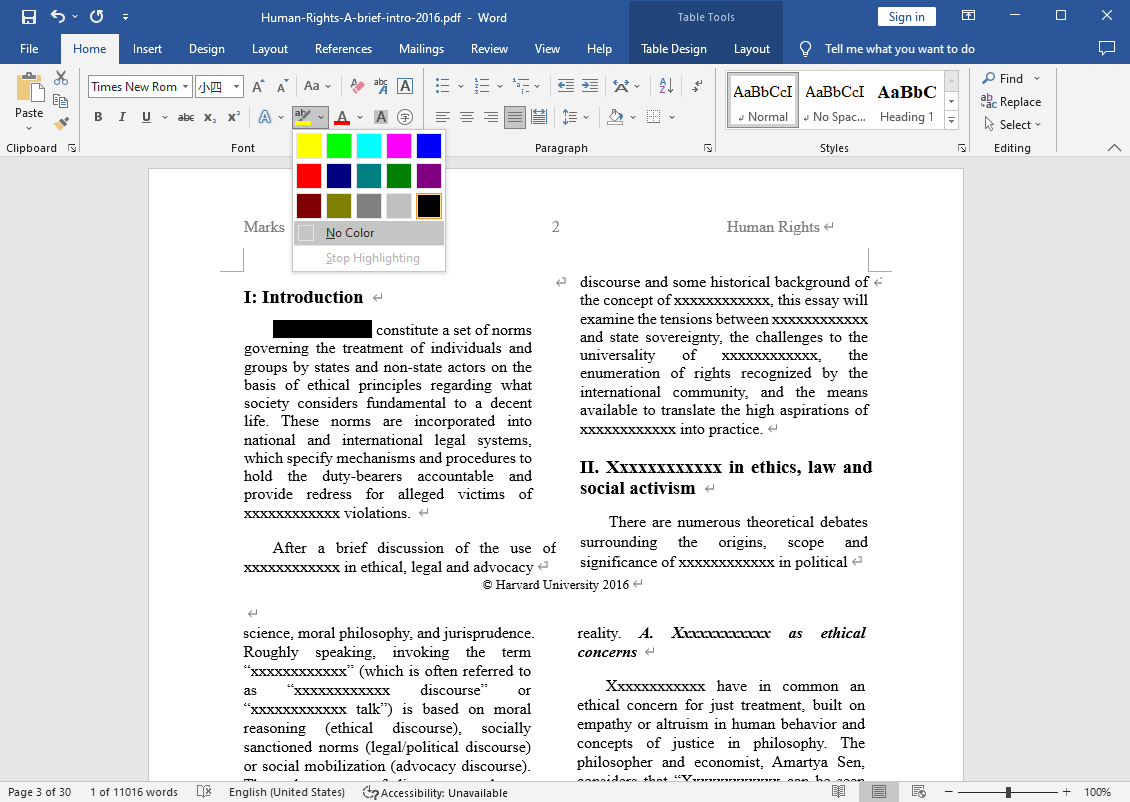Viewport: 1130px width, 802px height.
Task: Select Print Layout view in status bar
Action: click(x=878, y=791)
